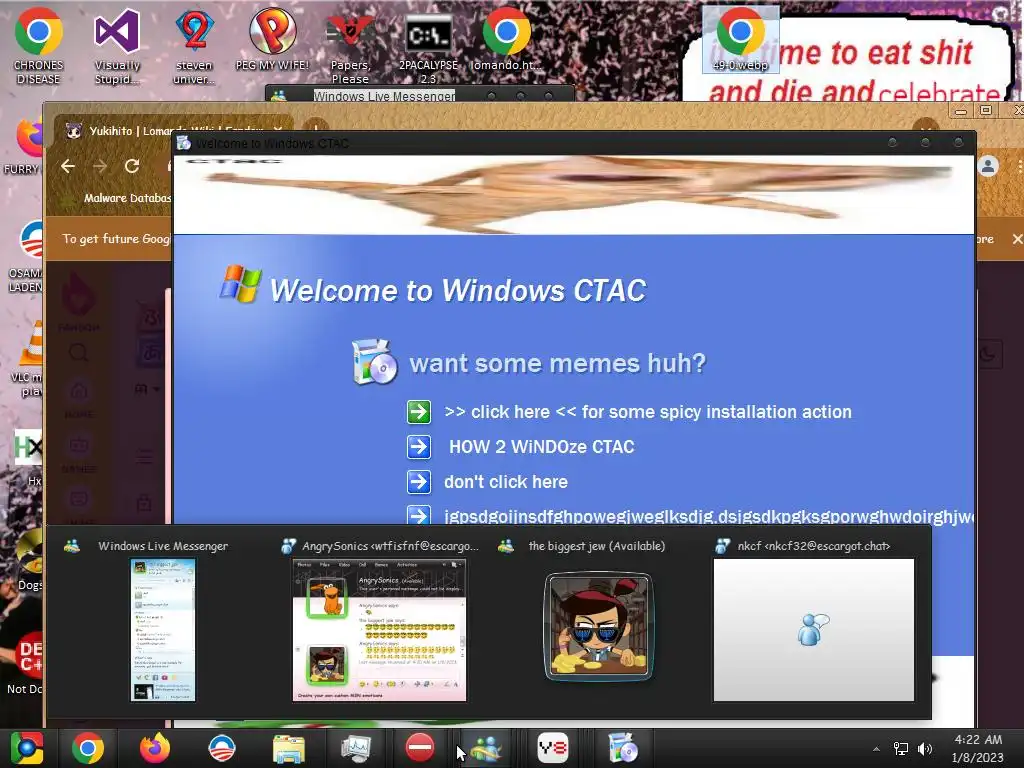Open the VLC media player desktop icon
The height and width of the screenshot is (768, 1024).
pyautogui.click(x=27, y=358)
